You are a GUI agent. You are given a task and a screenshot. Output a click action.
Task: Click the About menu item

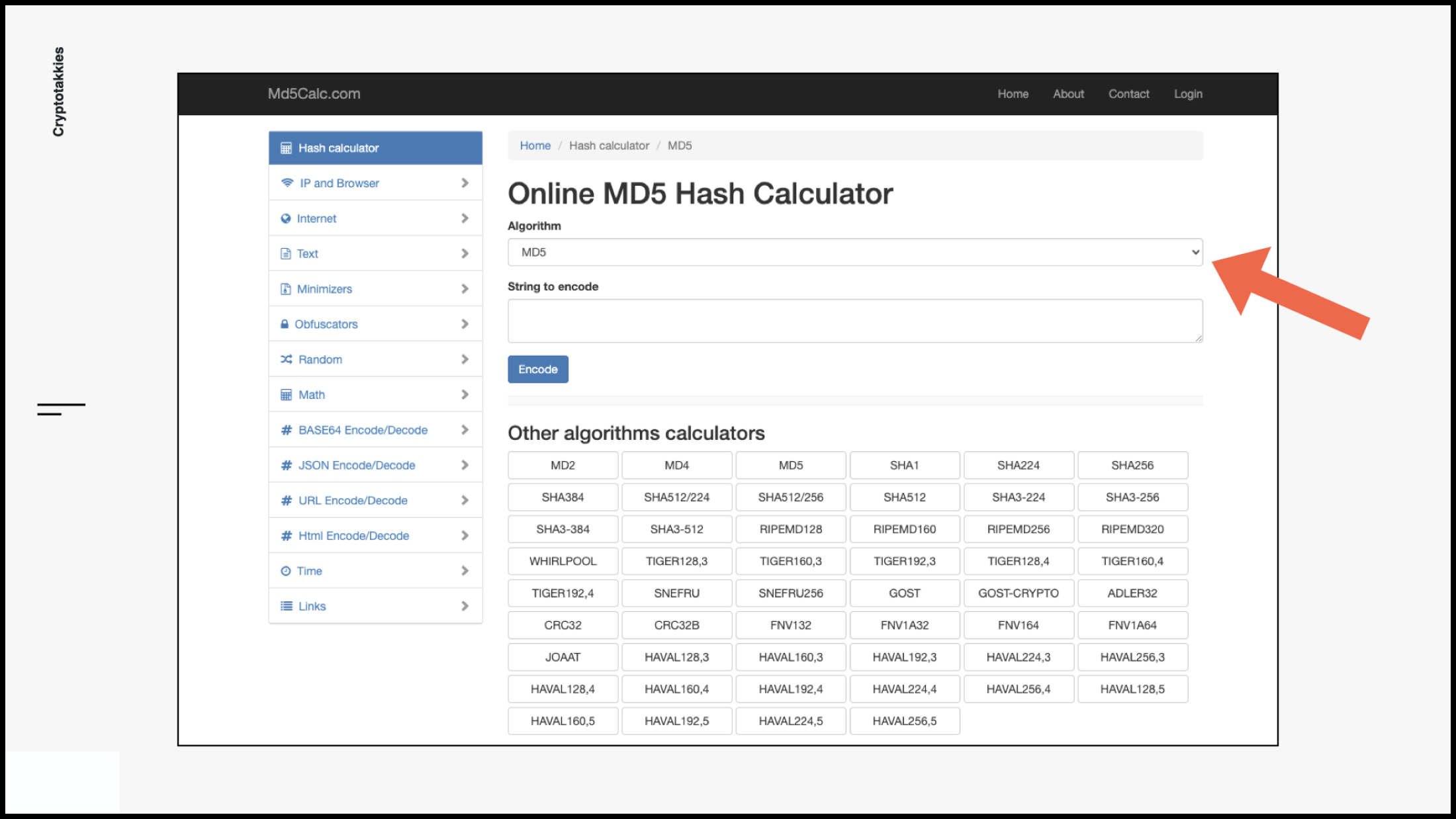1068,93
